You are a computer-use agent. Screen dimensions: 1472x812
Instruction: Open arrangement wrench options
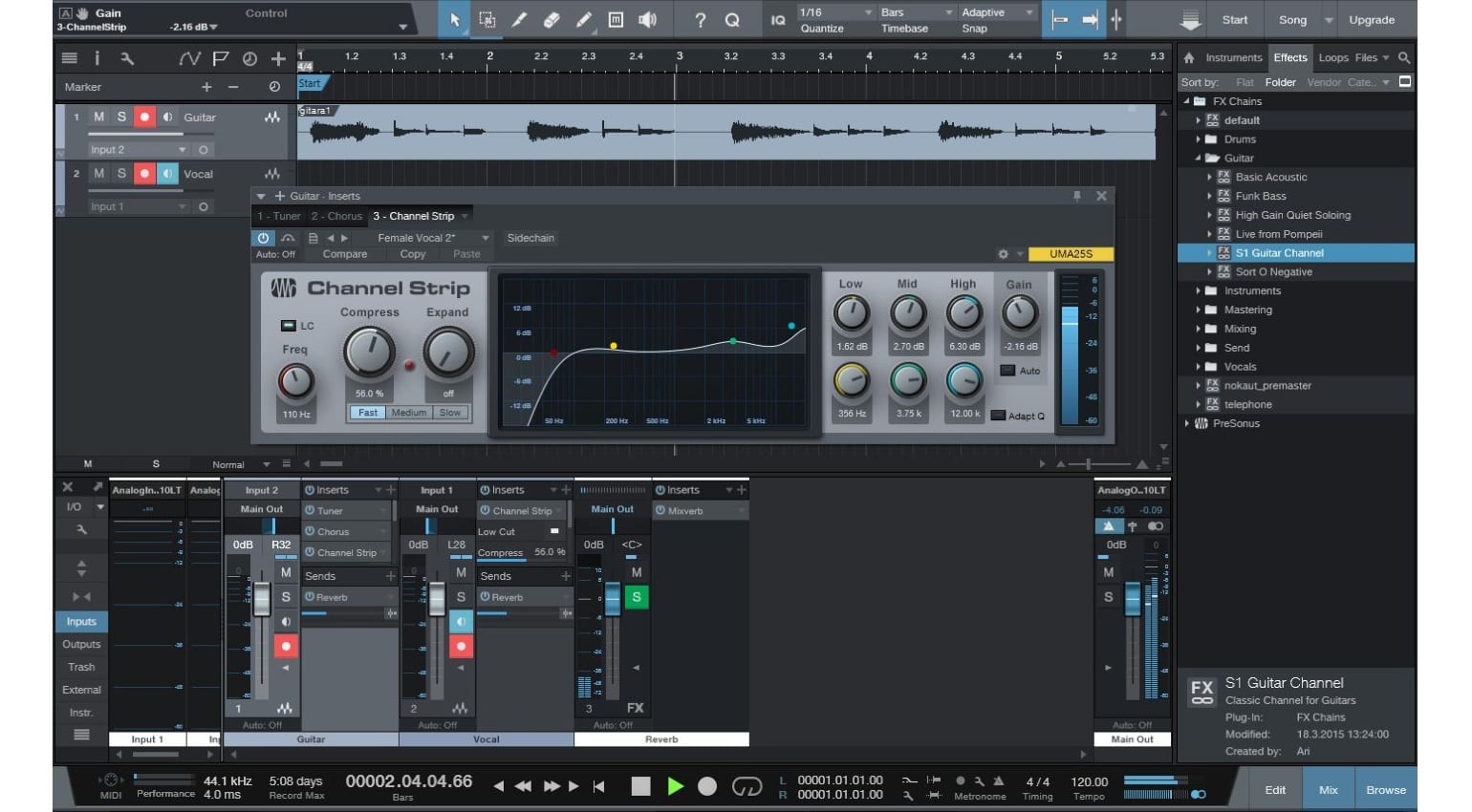click(126, 59)
